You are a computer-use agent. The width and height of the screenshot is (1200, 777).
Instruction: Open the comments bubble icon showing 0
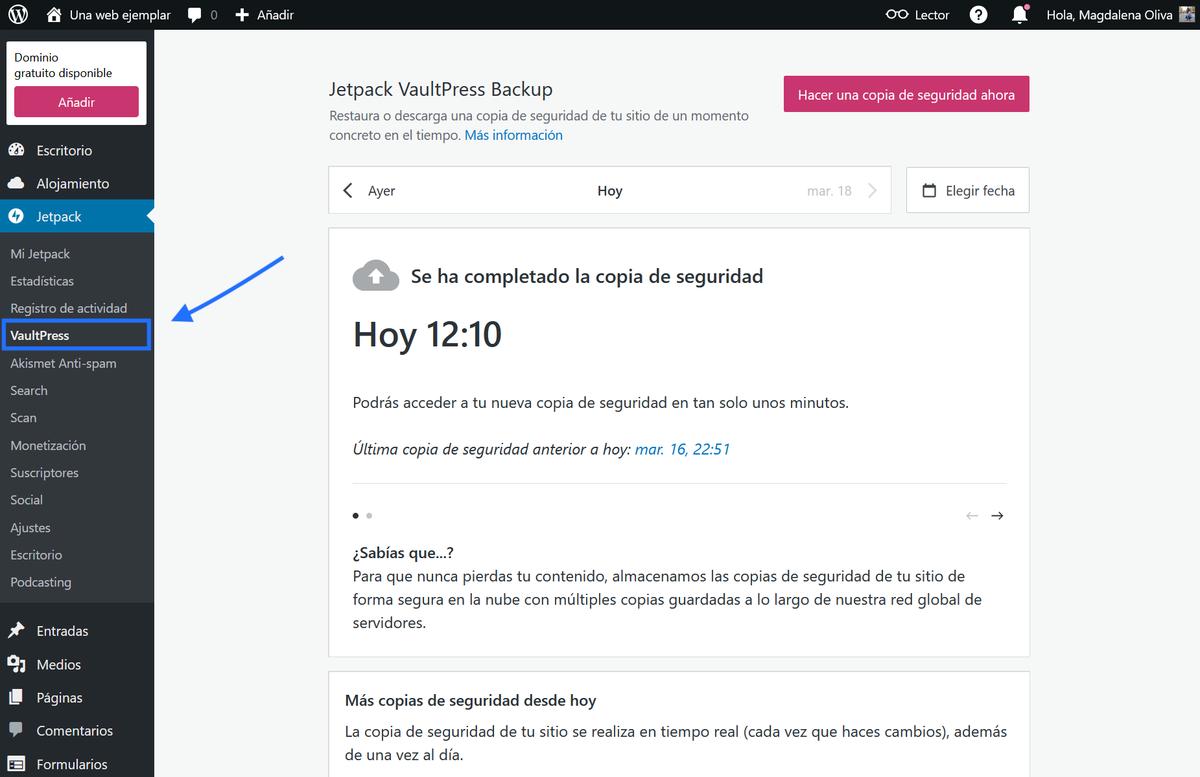click(197, 14)
